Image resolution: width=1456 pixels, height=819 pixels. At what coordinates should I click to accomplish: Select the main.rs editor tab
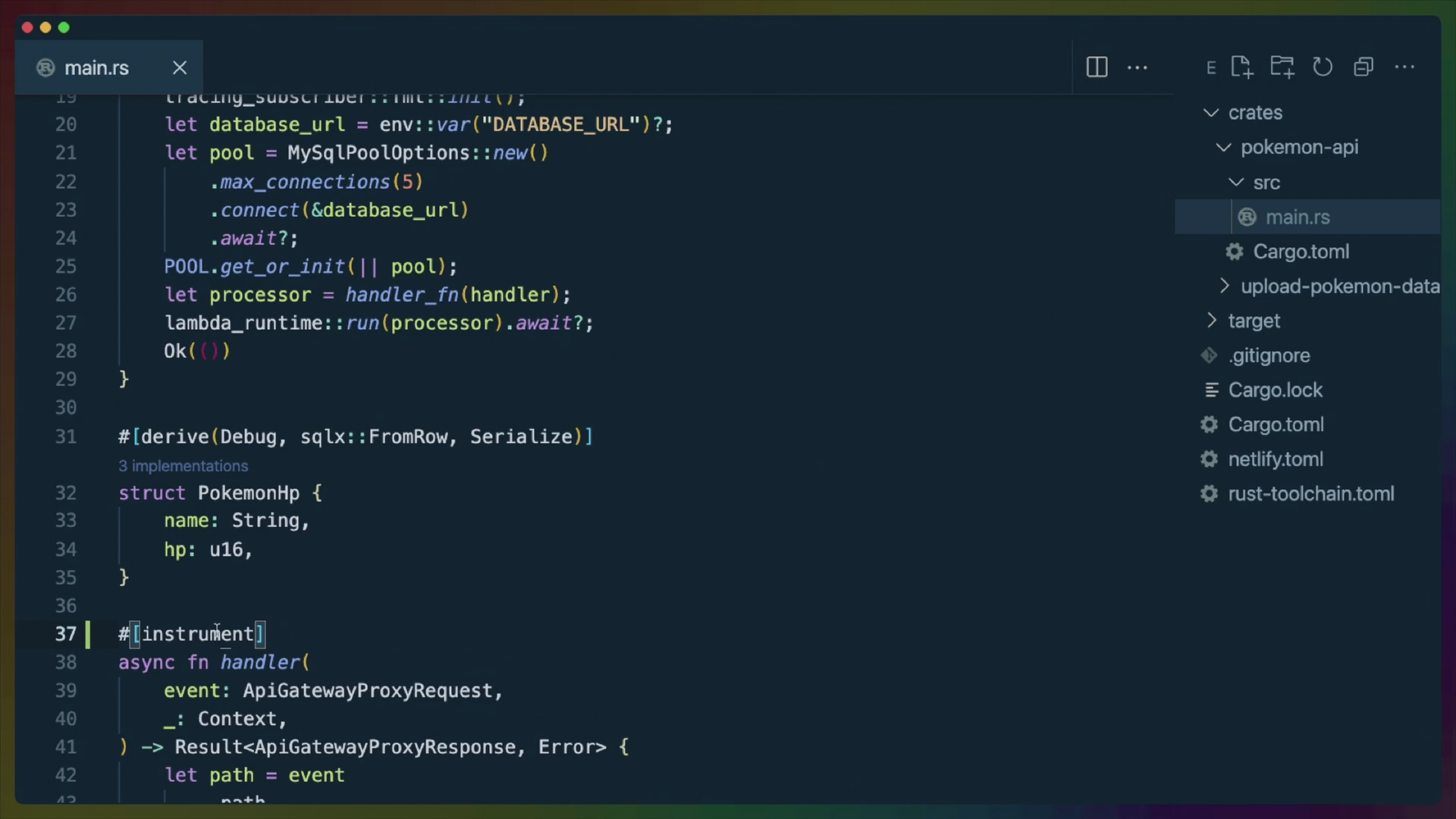pyautogui.click(x=96, y=67)
